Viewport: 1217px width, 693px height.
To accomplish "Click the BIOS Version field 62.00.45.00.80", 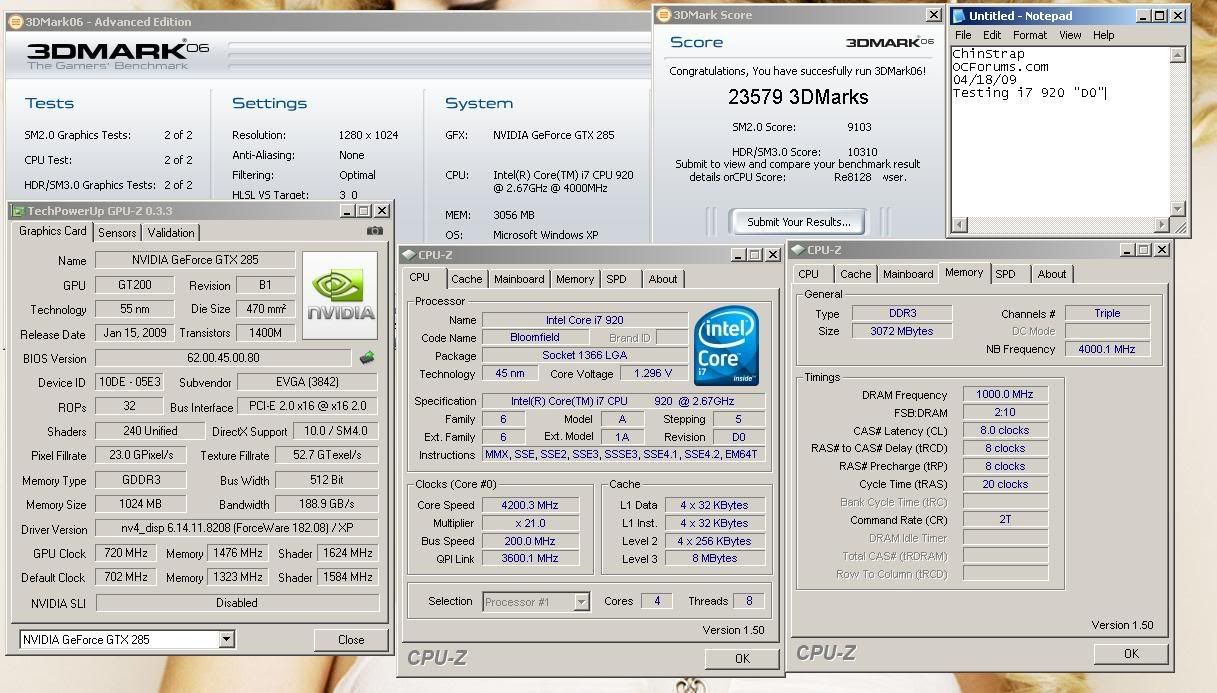I will pyautogui.click(x=223, y=358).
